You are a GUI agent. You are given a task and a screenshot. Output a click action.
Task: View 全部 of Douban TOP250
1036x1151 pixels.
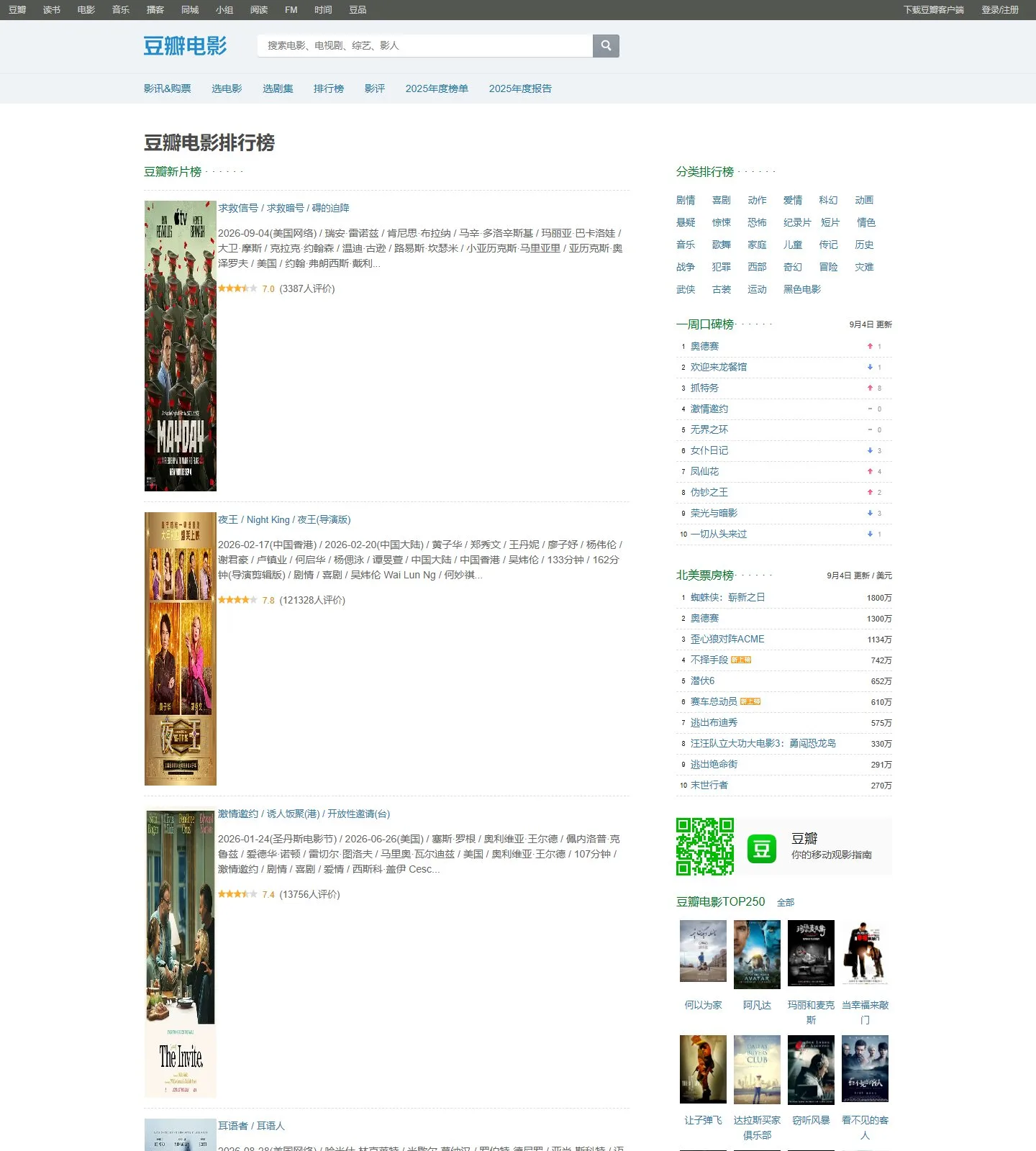click(x=786, y=902)
